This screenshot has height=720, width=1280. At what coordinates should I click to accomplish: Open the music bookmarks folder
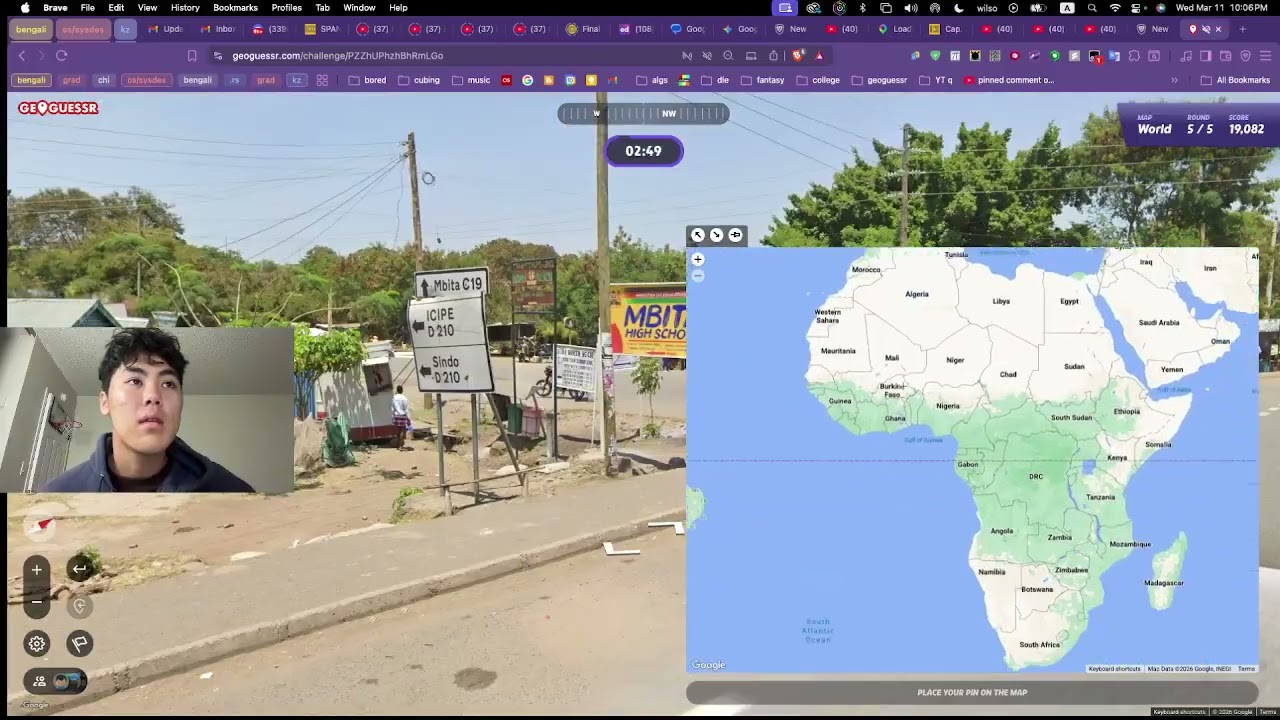click(471, 80)
